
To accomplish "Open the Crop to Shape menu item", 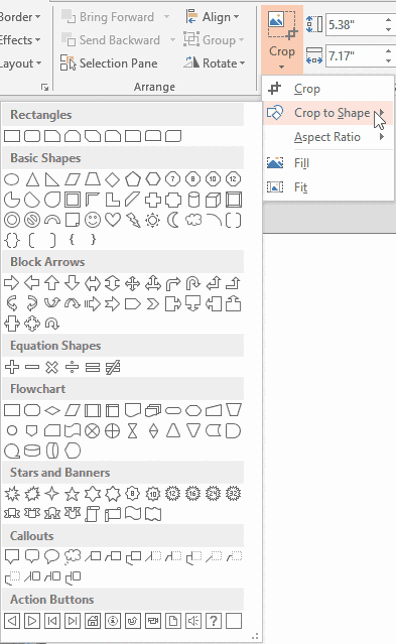I will pos(328,113).
